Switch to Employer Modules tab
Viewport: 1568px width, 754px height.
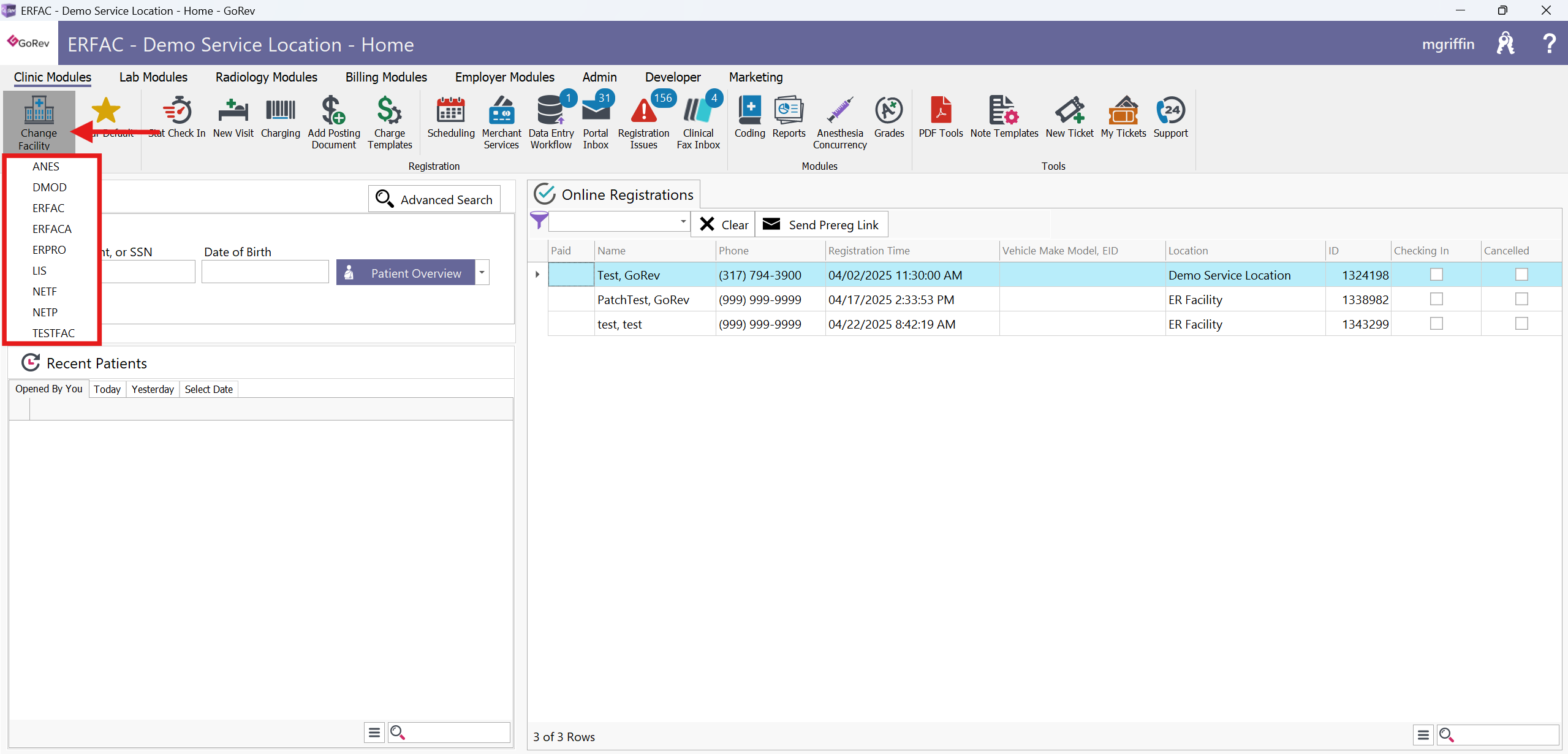(505, 77)
